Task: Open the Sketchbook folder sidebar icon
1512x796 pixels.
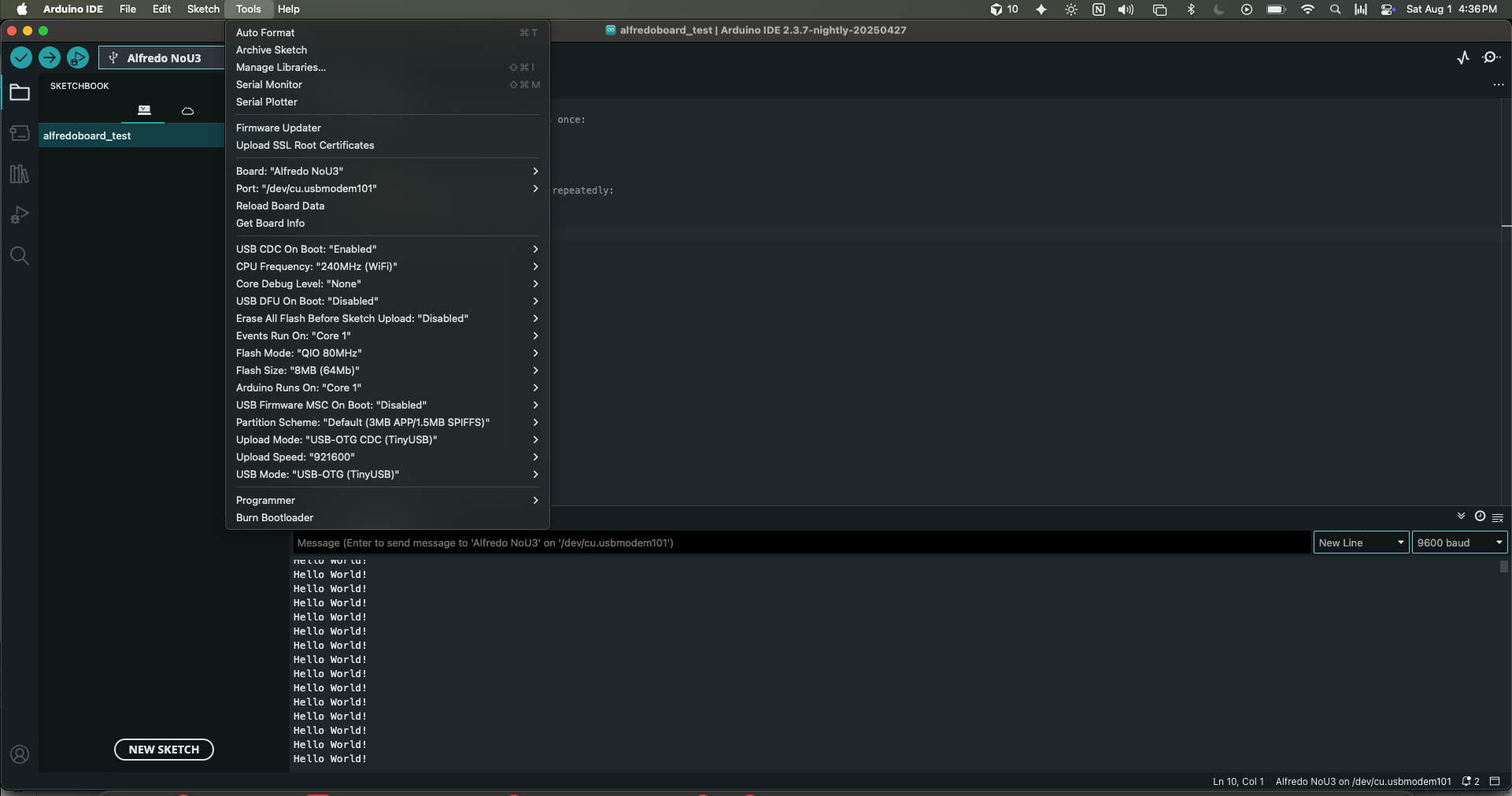Action: tap(20, 93)
